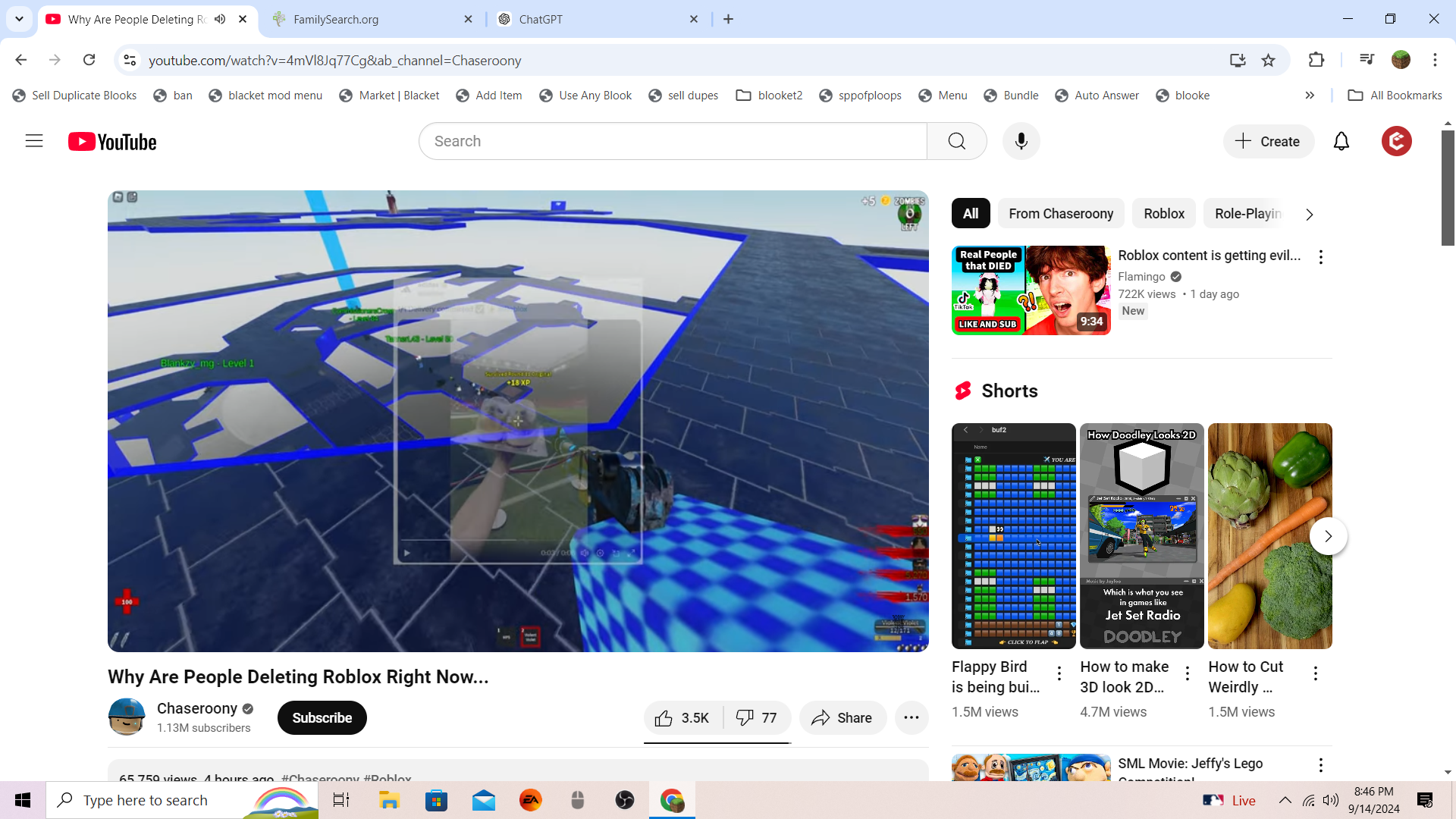Viewport: 1456px width, 819px height.
Task: Select the From Chaseroony filter chip
Action: [1060, 214]
